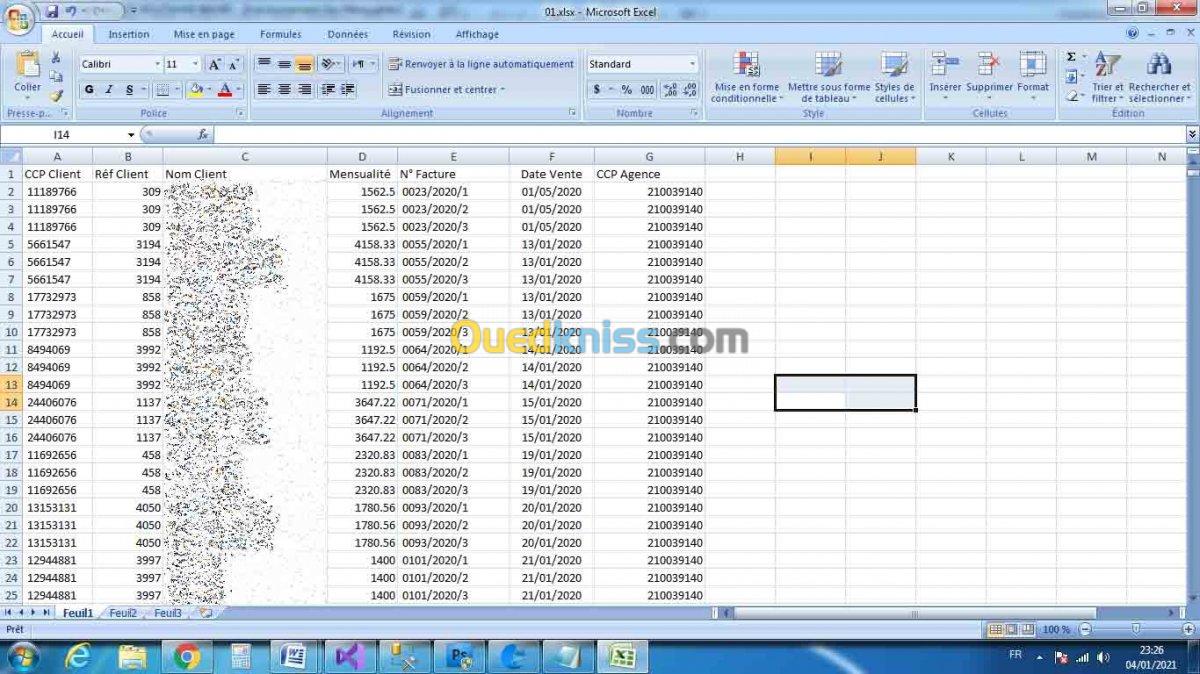The height and width of the screenshot is (674, 1200).
Task: Save the workbook with the floppy icon
Action: point(51,12)
